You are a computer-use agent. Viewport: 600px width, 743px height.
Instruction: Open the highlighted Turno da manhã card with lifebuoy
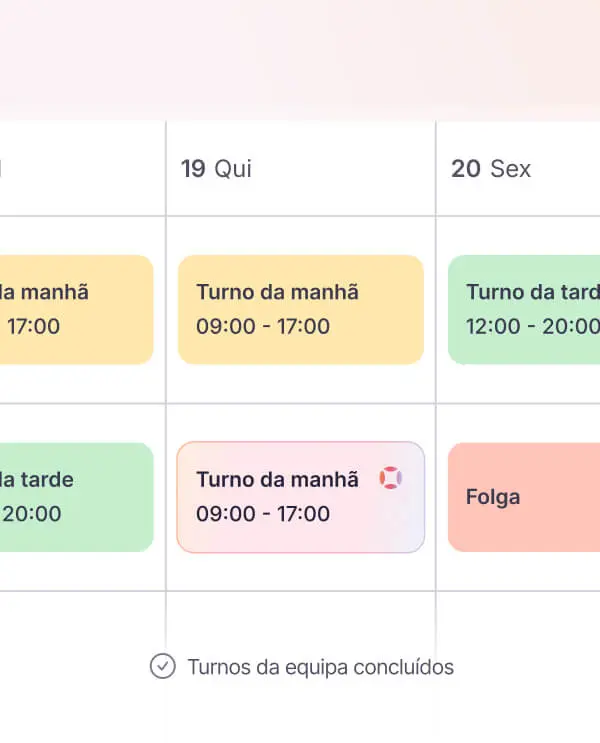300,497
